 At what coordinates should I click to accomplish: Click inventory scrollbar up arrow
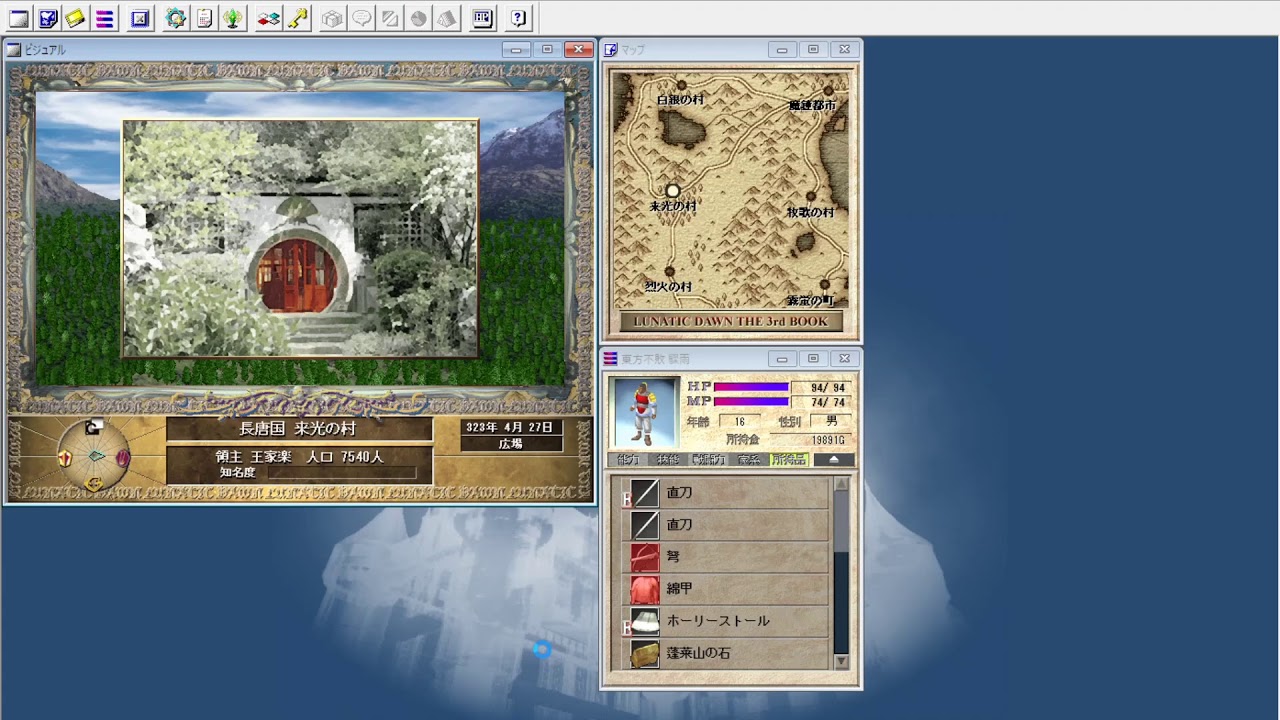841,484
